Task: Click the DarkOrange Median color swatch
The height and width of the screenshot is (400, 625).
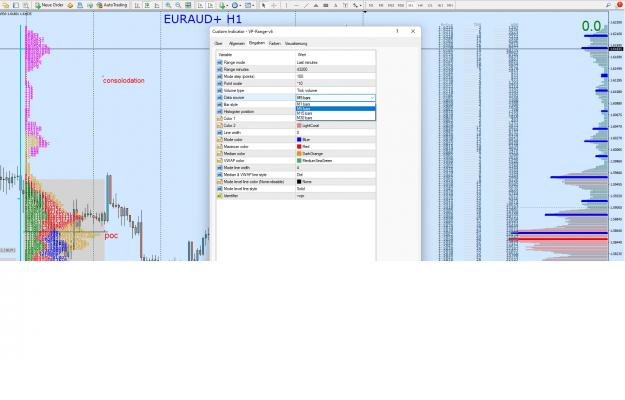Action: [299, 153]
